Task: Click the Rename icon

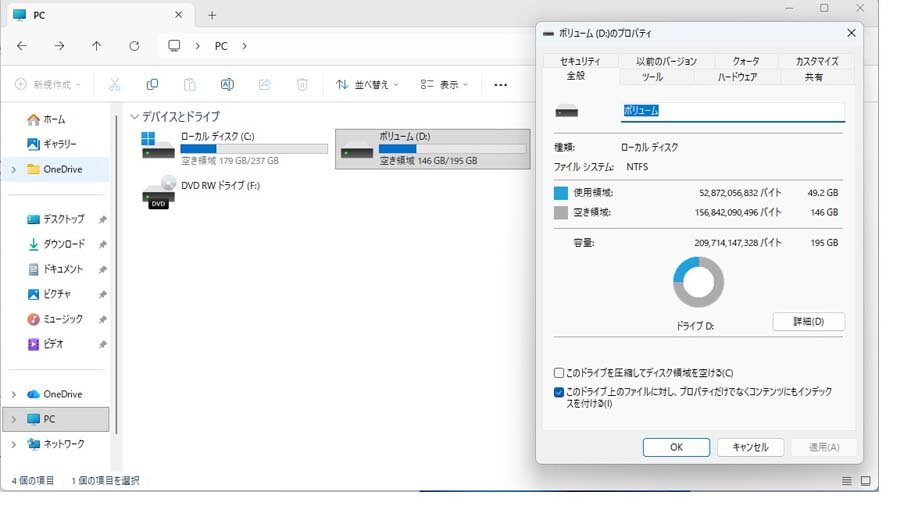Action: (227, 84)
